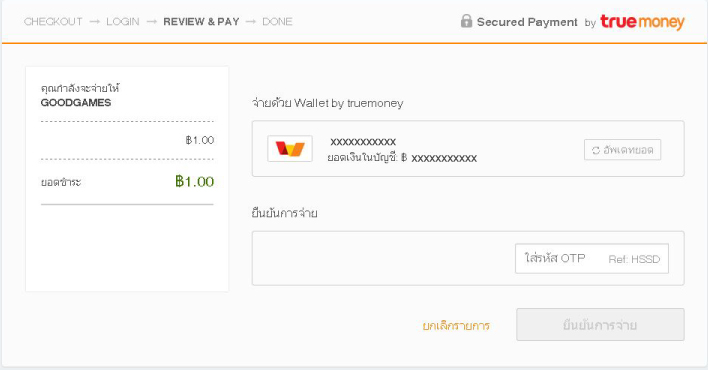Click the padlock Secured Payment icon
This screenshot has width=708, height=370.
coord(466,21)
